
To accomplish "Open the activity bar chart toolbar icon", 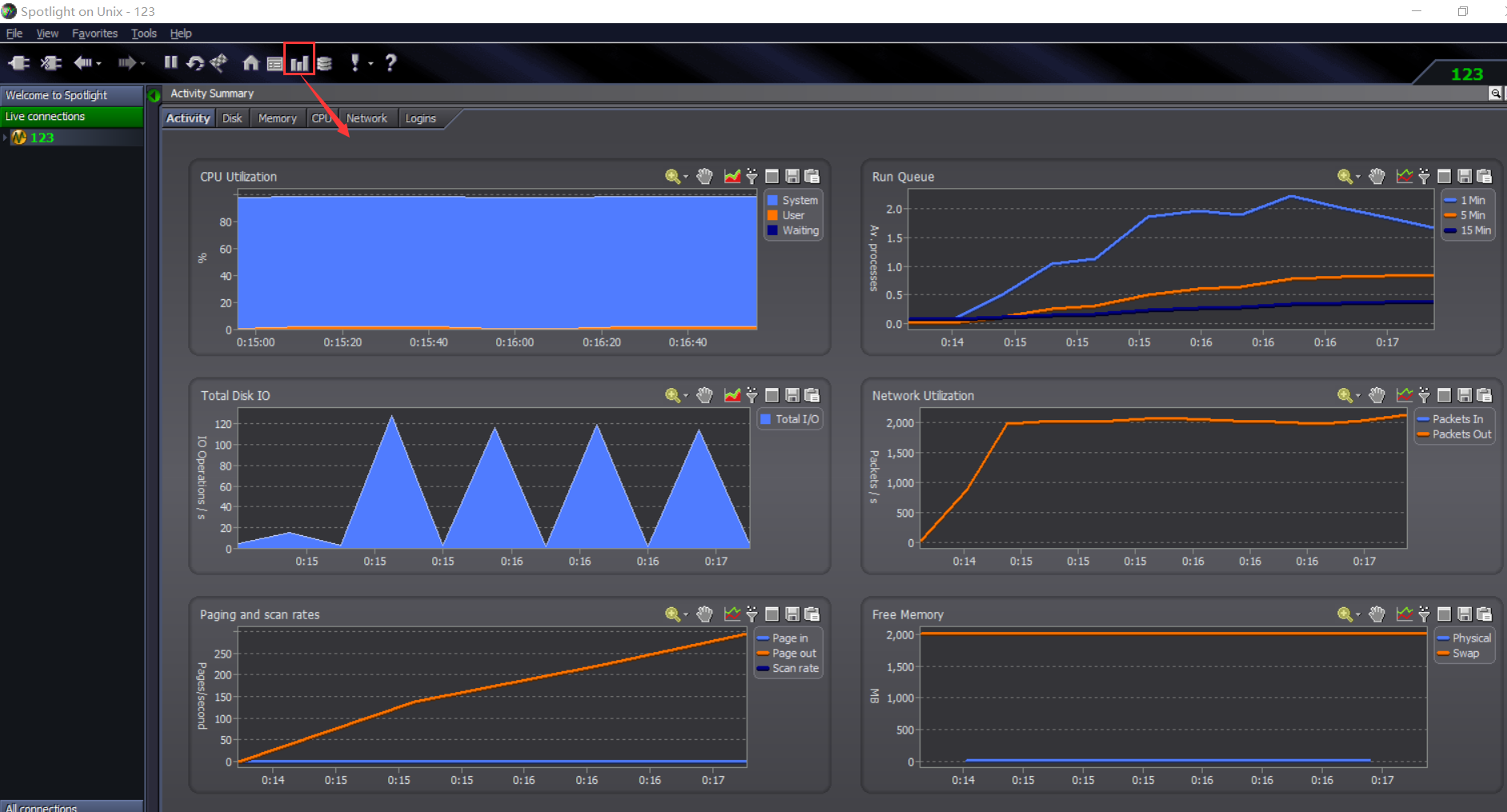I will coord(299,62).
